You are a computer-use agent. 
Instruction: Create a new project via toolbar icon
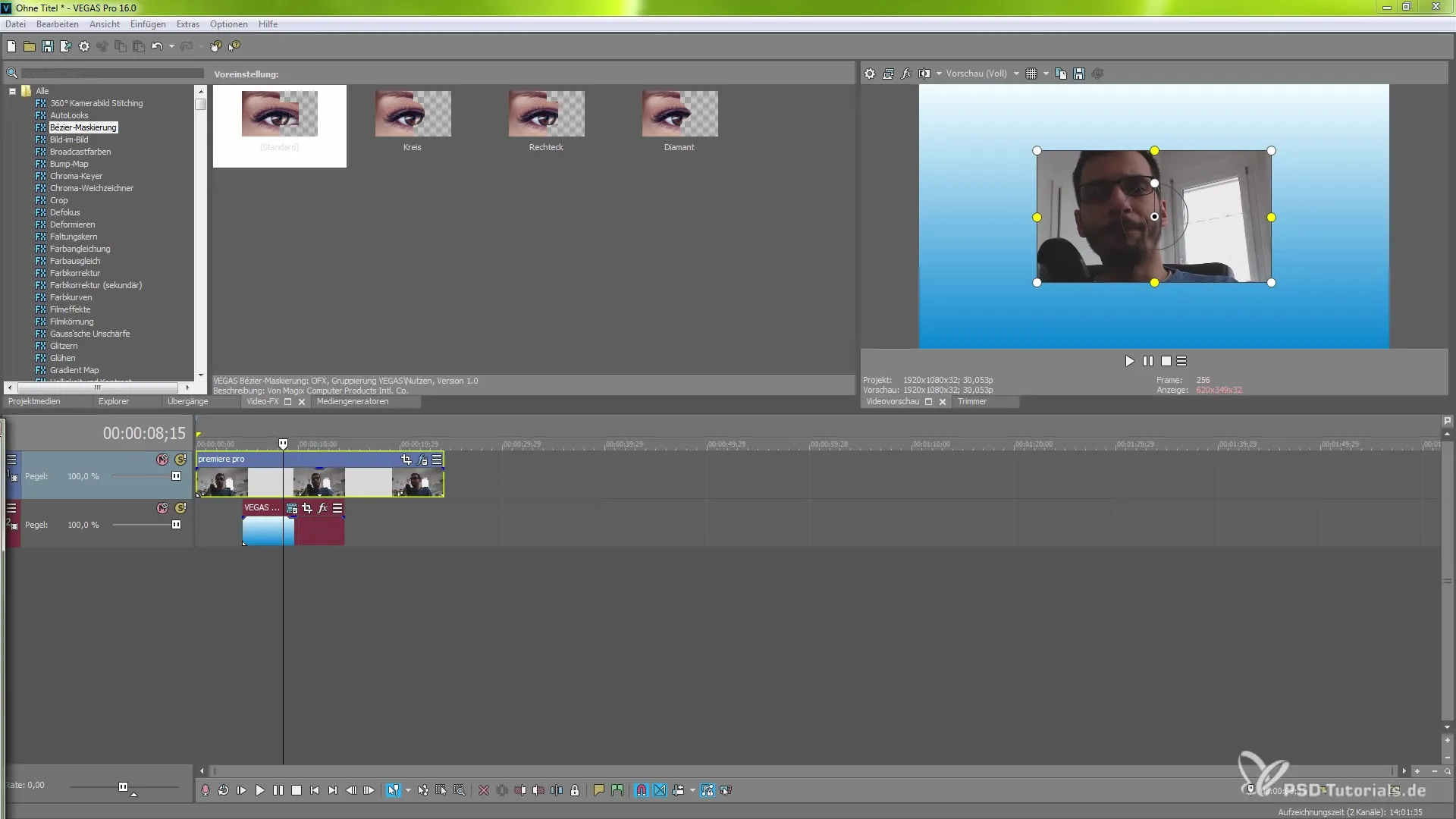[11, 46]
